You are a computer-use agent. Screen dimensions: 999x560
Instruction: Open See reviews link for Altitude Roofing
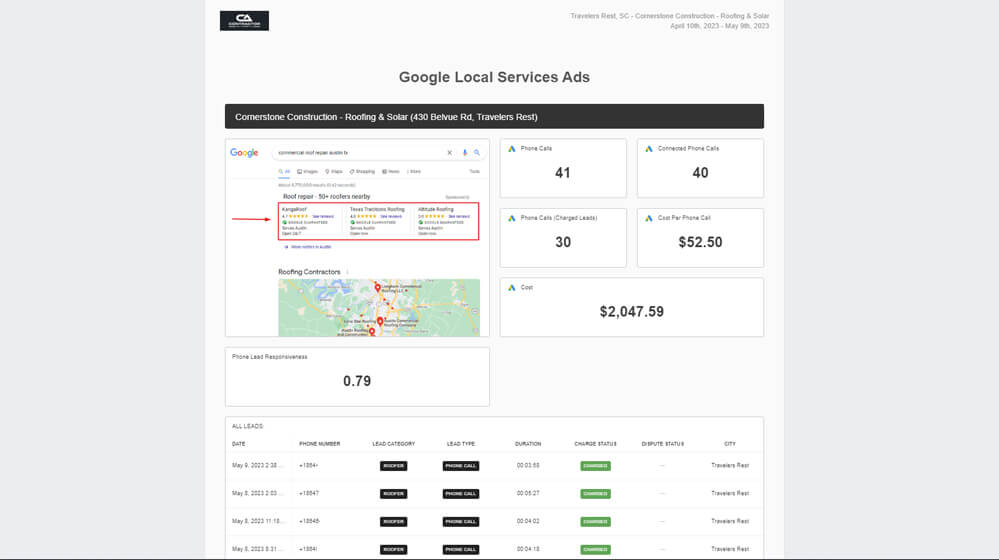tap(459, 217)
